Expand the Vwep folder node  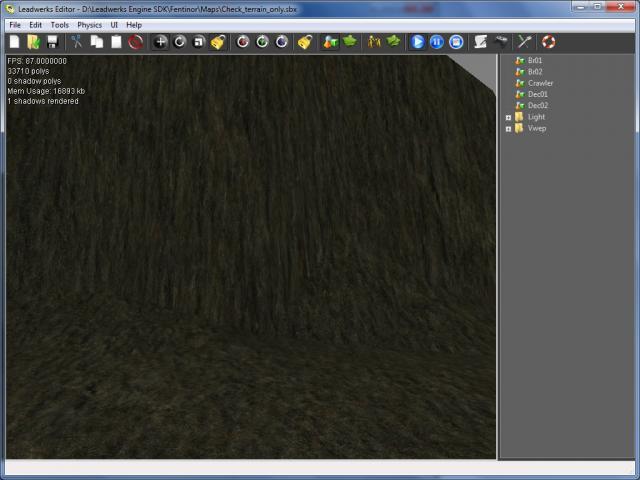[508, 128]
